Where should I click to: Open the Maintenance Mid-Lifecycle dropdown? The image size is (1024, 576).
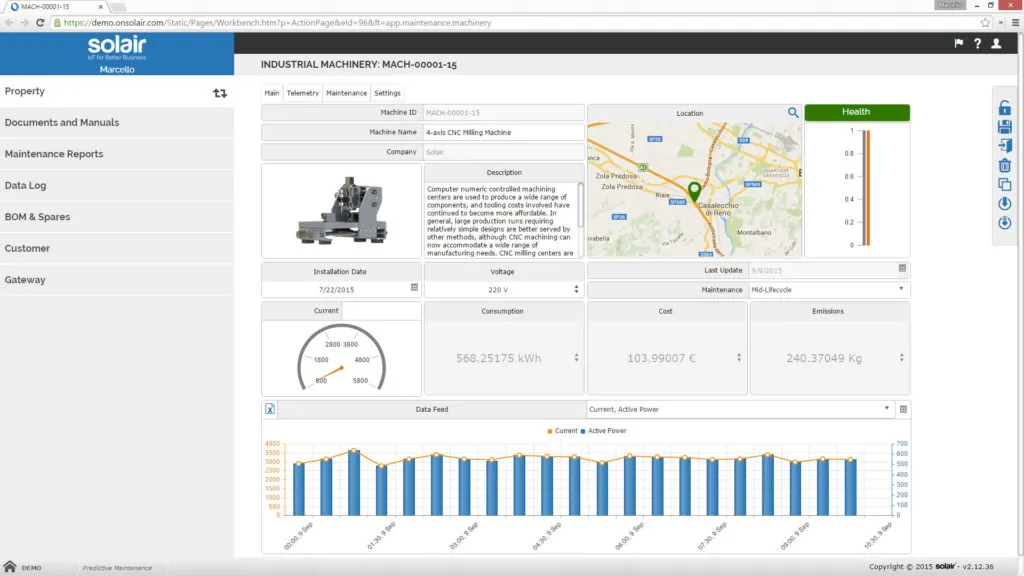click(828, 289)
